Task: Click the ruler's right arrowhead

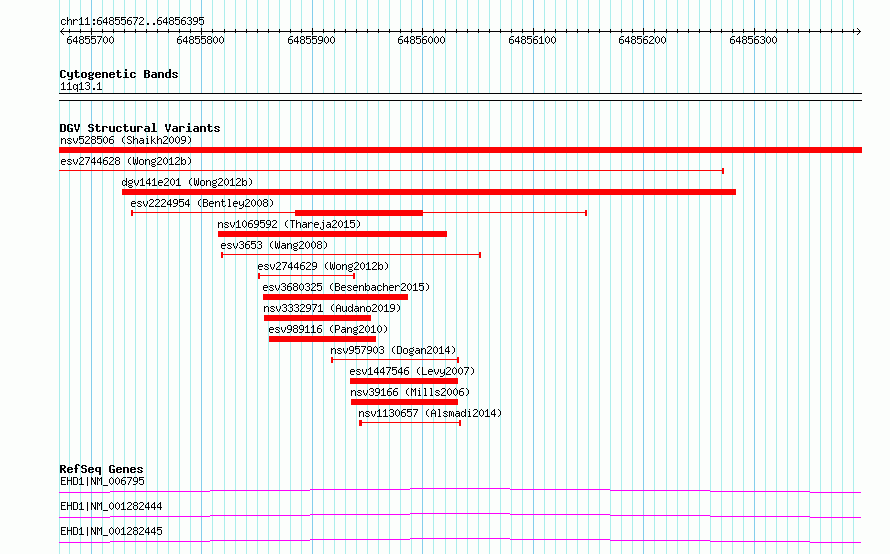Action: [858, 31]
